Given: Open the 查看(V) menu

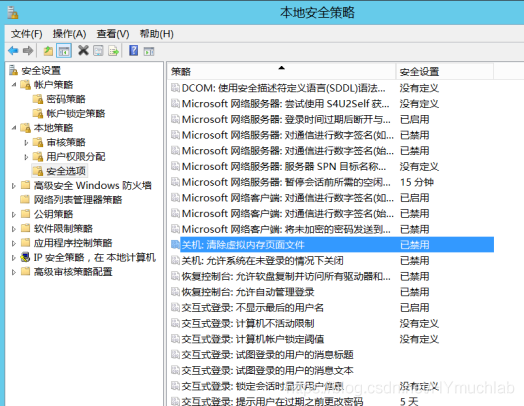Looking at the screenshot, I should (113, 34).
